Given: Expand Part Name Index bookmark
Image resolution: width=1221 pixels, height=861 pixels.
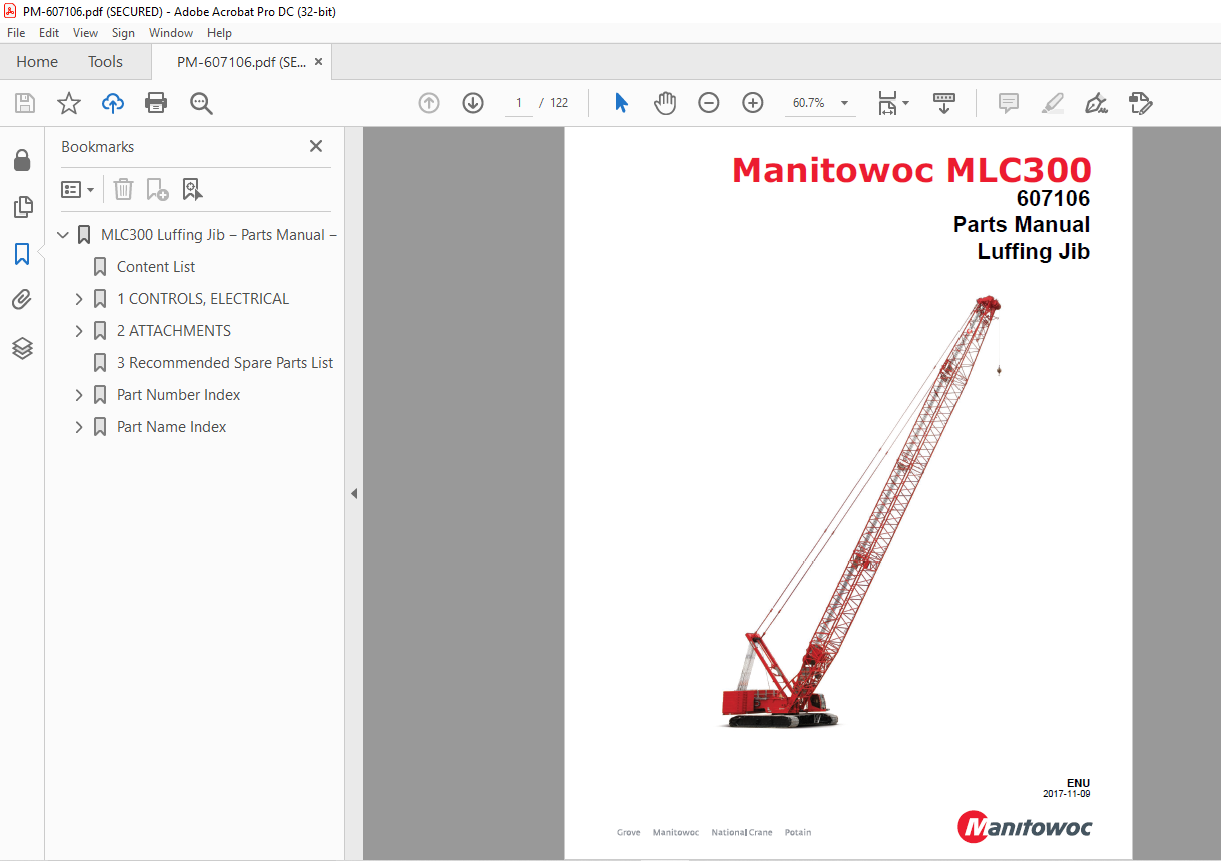Looking at the screenshot, I should [x=79, y=427].
